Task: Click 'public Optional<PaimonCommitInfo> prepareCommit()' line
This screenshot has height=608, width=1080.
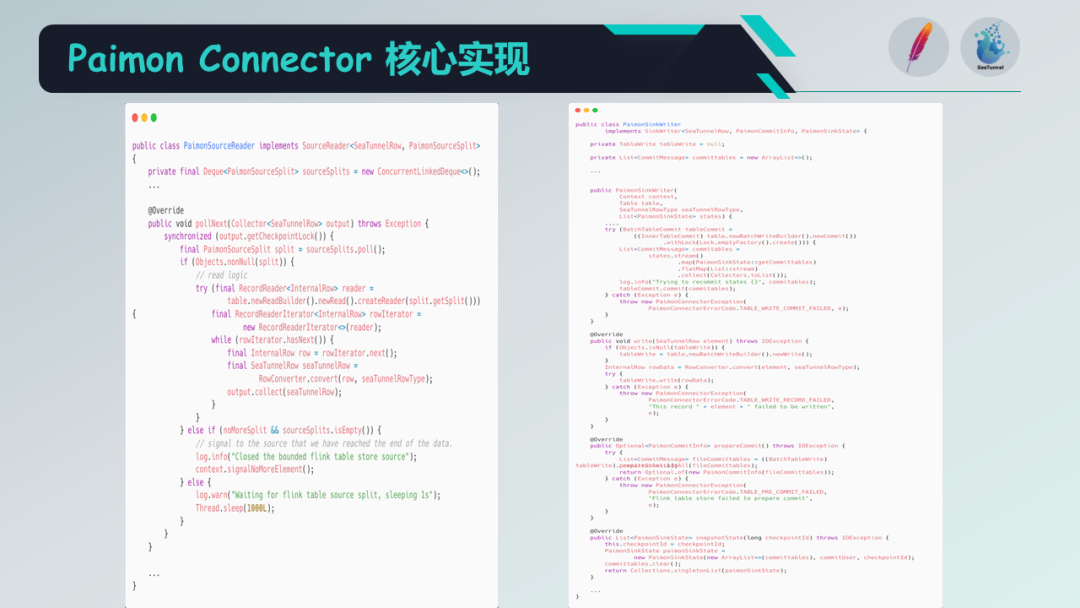Action: 718,445
